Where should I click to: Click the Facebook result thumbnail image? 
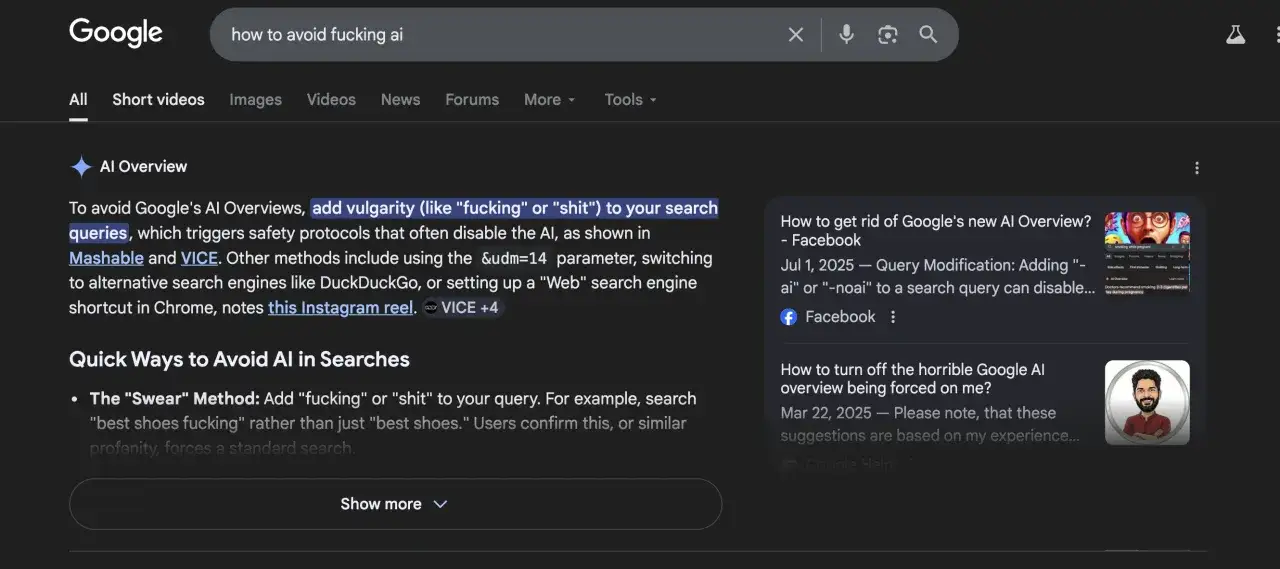click(1147, 254)
